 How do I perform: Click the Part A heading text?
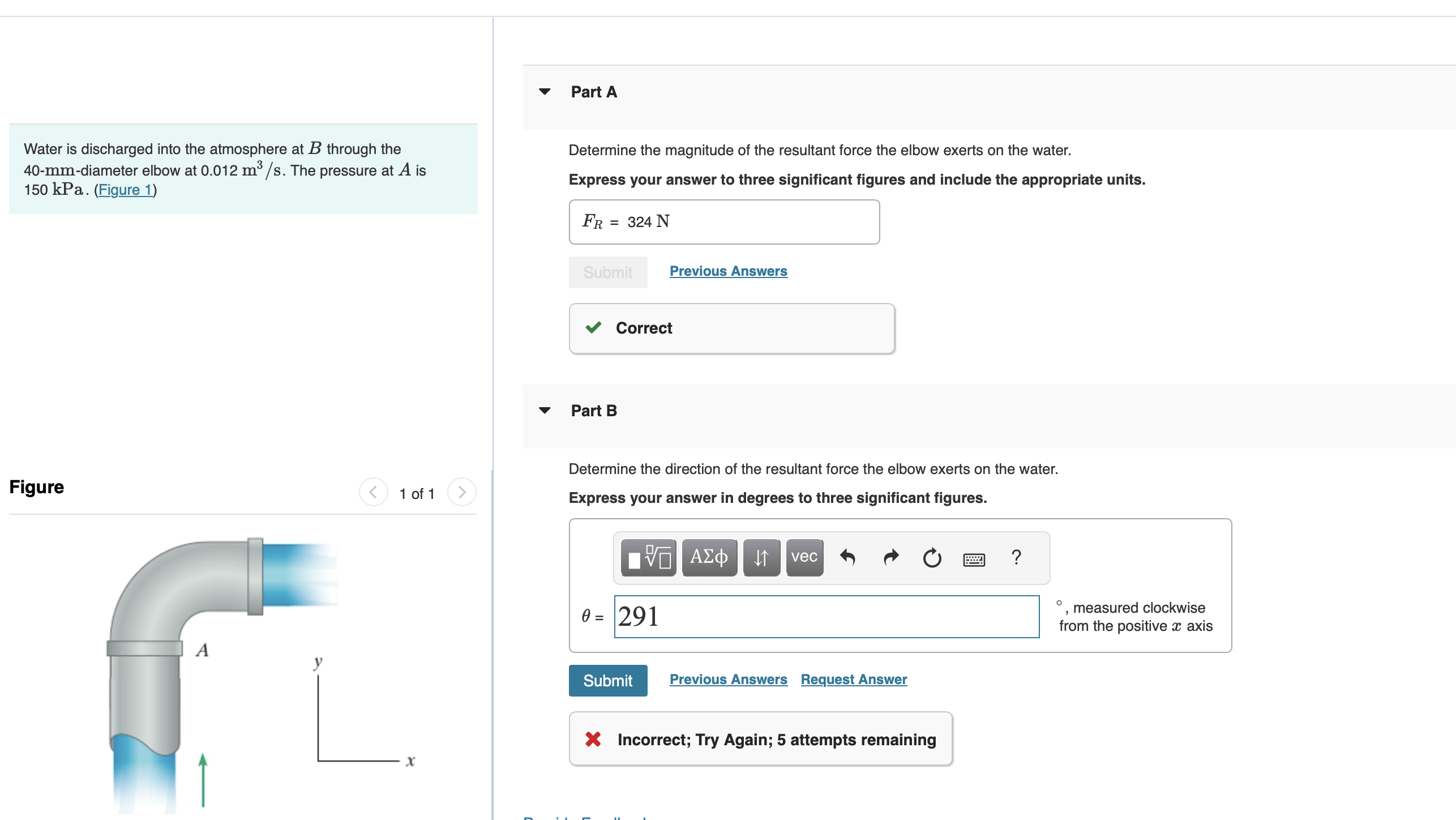(594, 92)
